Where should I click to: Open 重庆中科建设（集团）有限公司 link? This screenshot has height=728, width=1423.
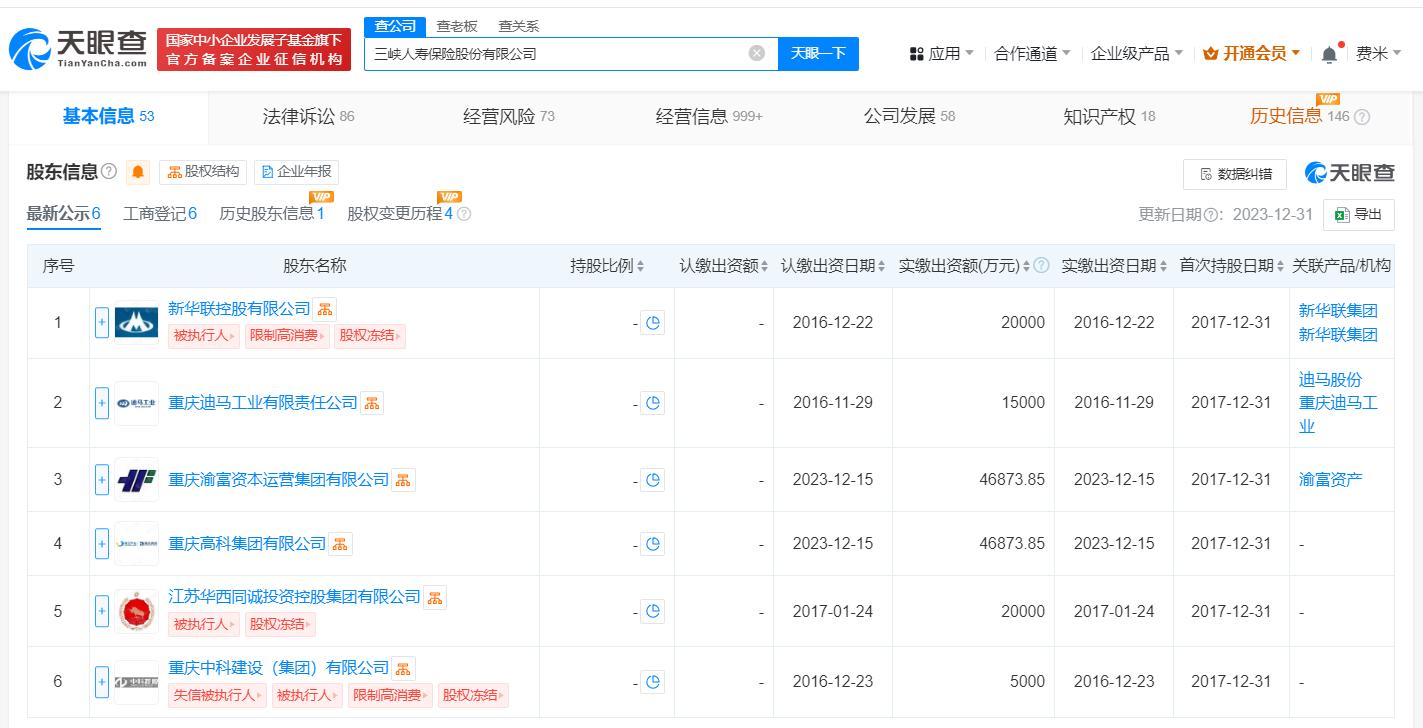pyautogui.click(x=278, y=667)
